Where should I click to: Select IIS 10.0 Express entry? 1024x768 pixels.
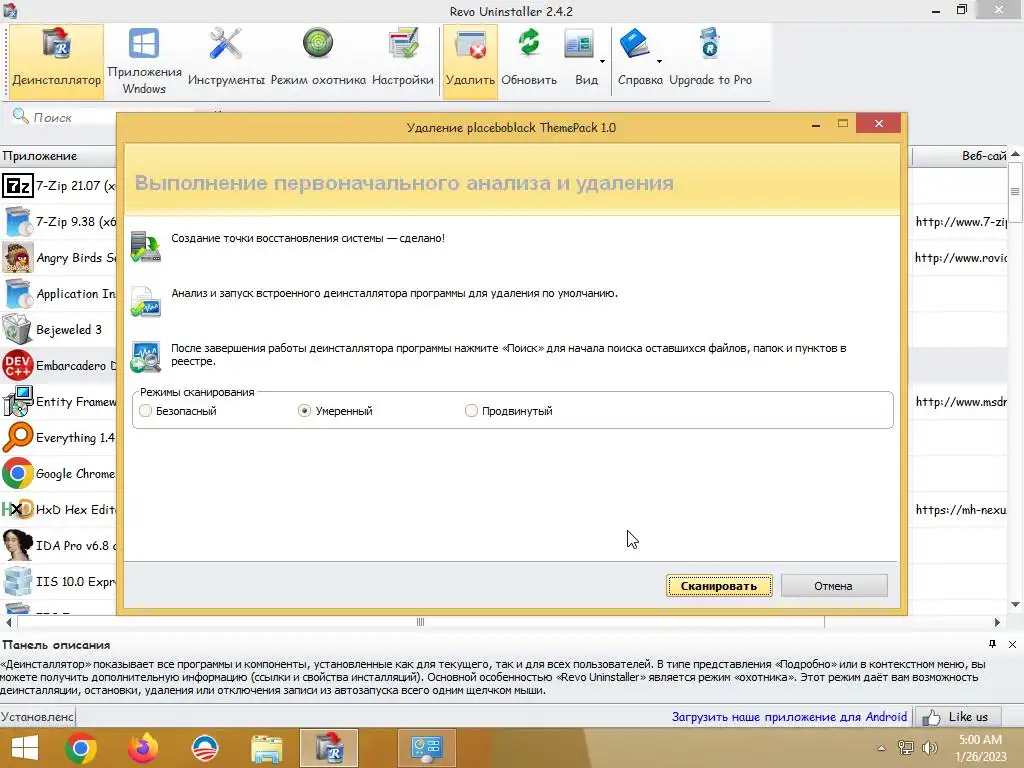pos(59,581)
